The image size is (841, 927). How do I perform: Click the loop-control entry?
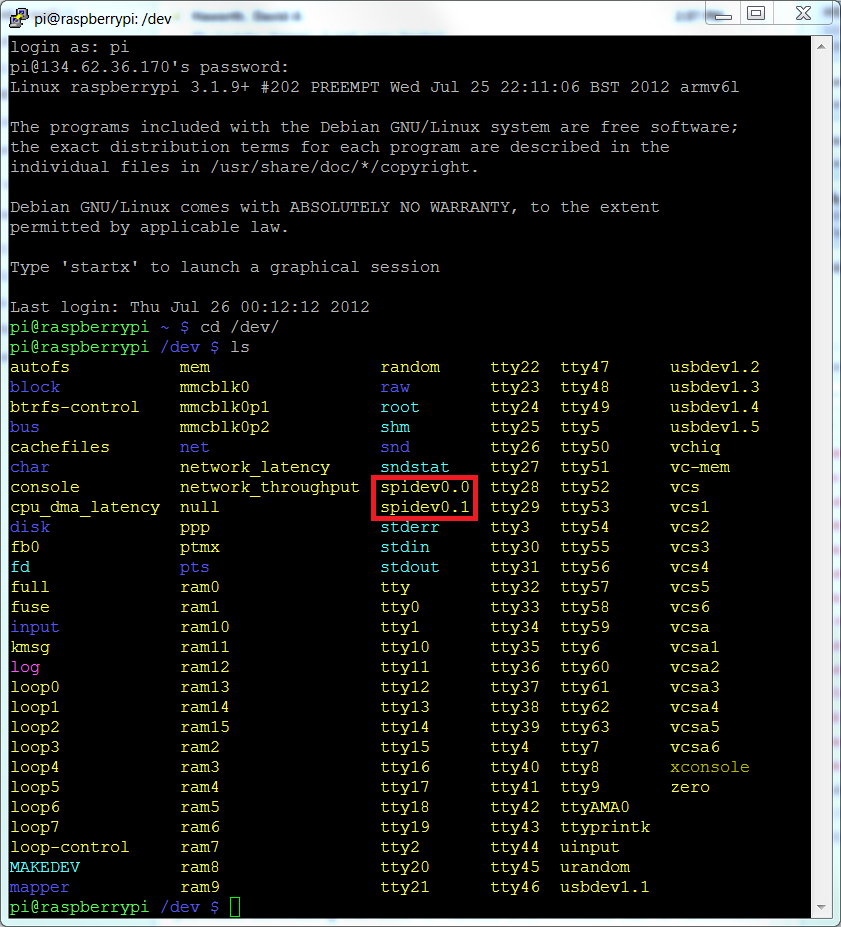coord(70,847)
